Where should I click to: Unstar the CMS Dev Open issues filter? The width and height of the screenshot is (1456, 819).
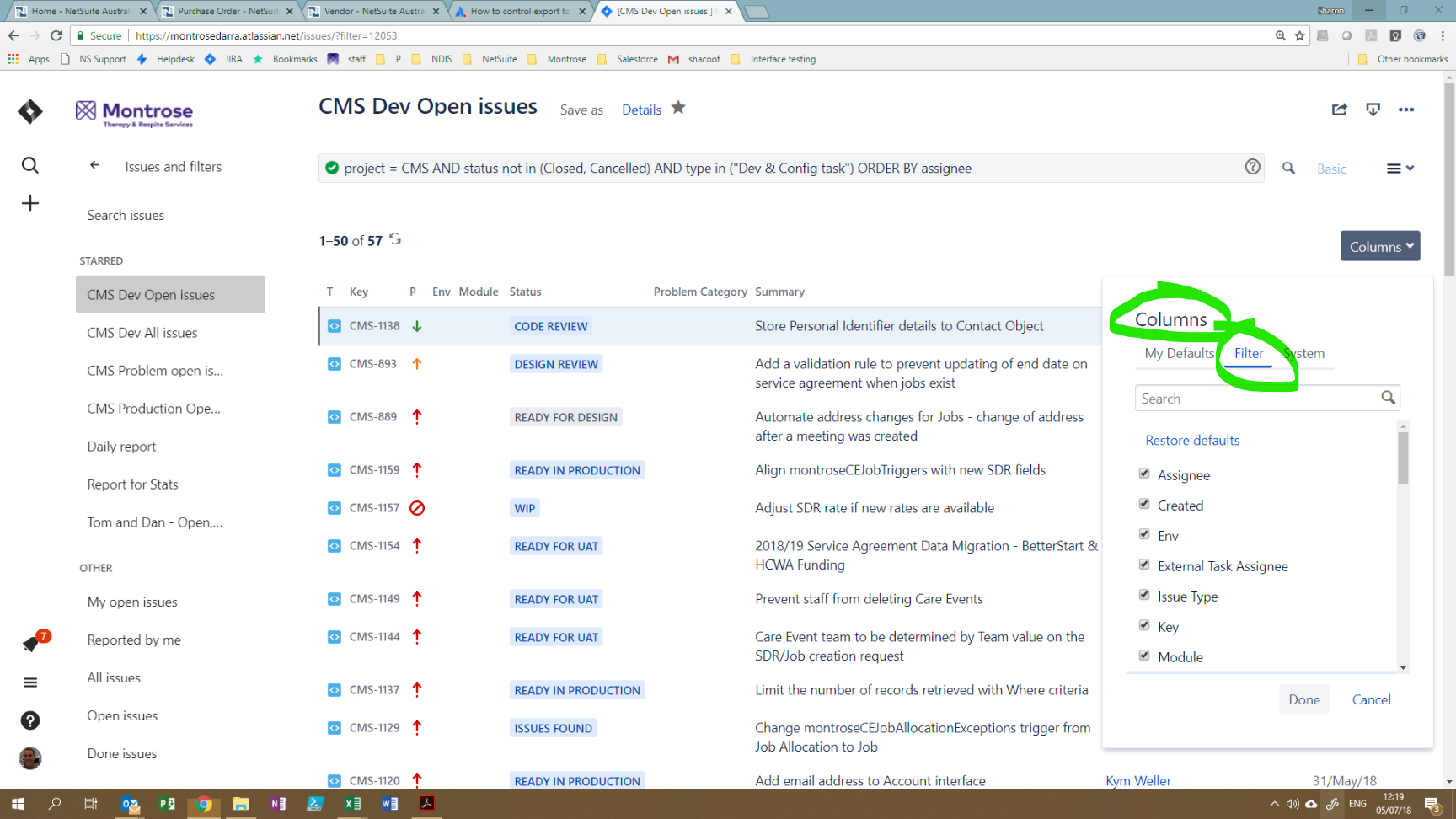(679, 108)
